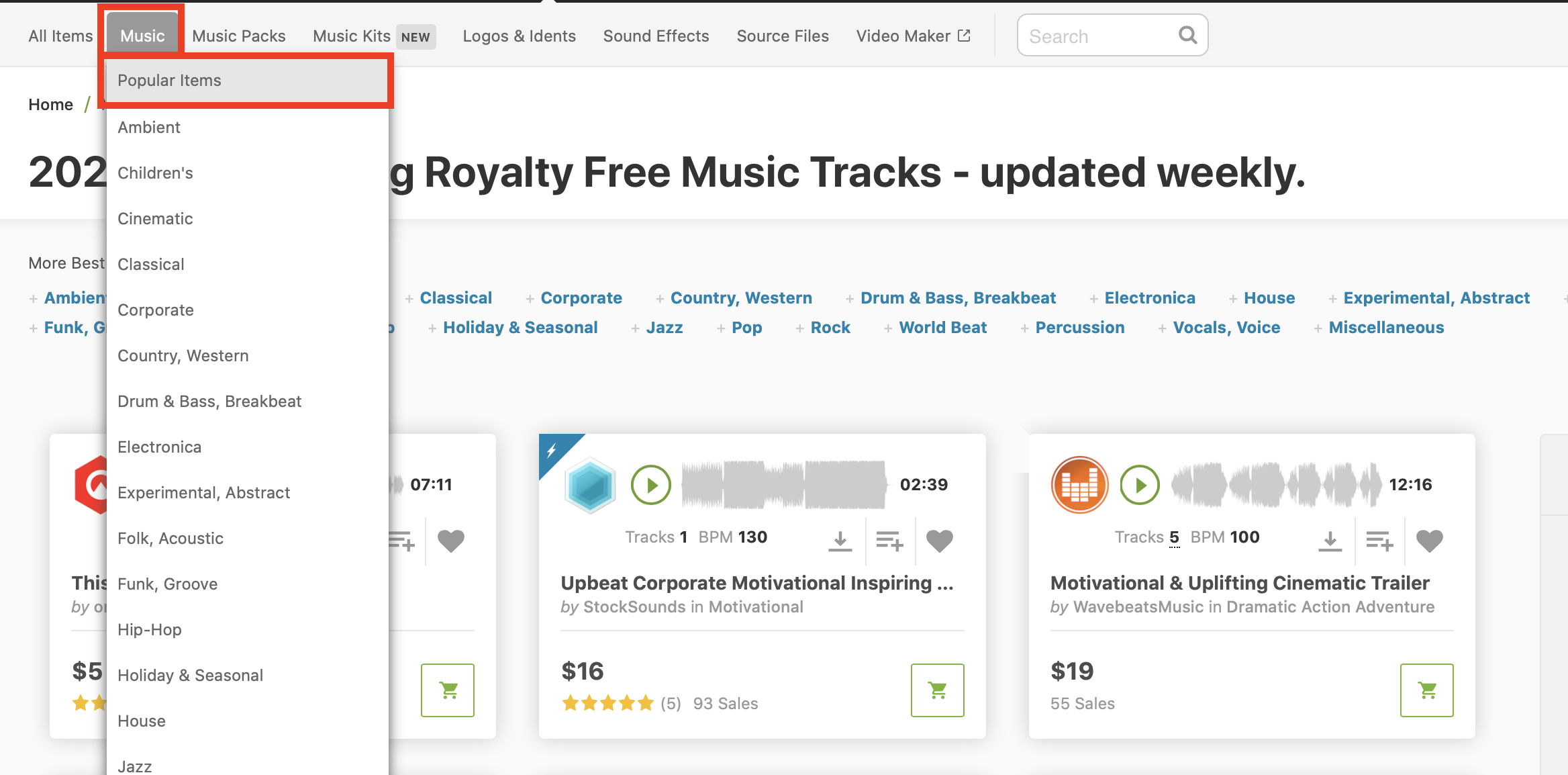The image size is (1568, 775).
Task: Favorite the Motivational Cinematic Trailer track
Action: (x=1429, y=540)
